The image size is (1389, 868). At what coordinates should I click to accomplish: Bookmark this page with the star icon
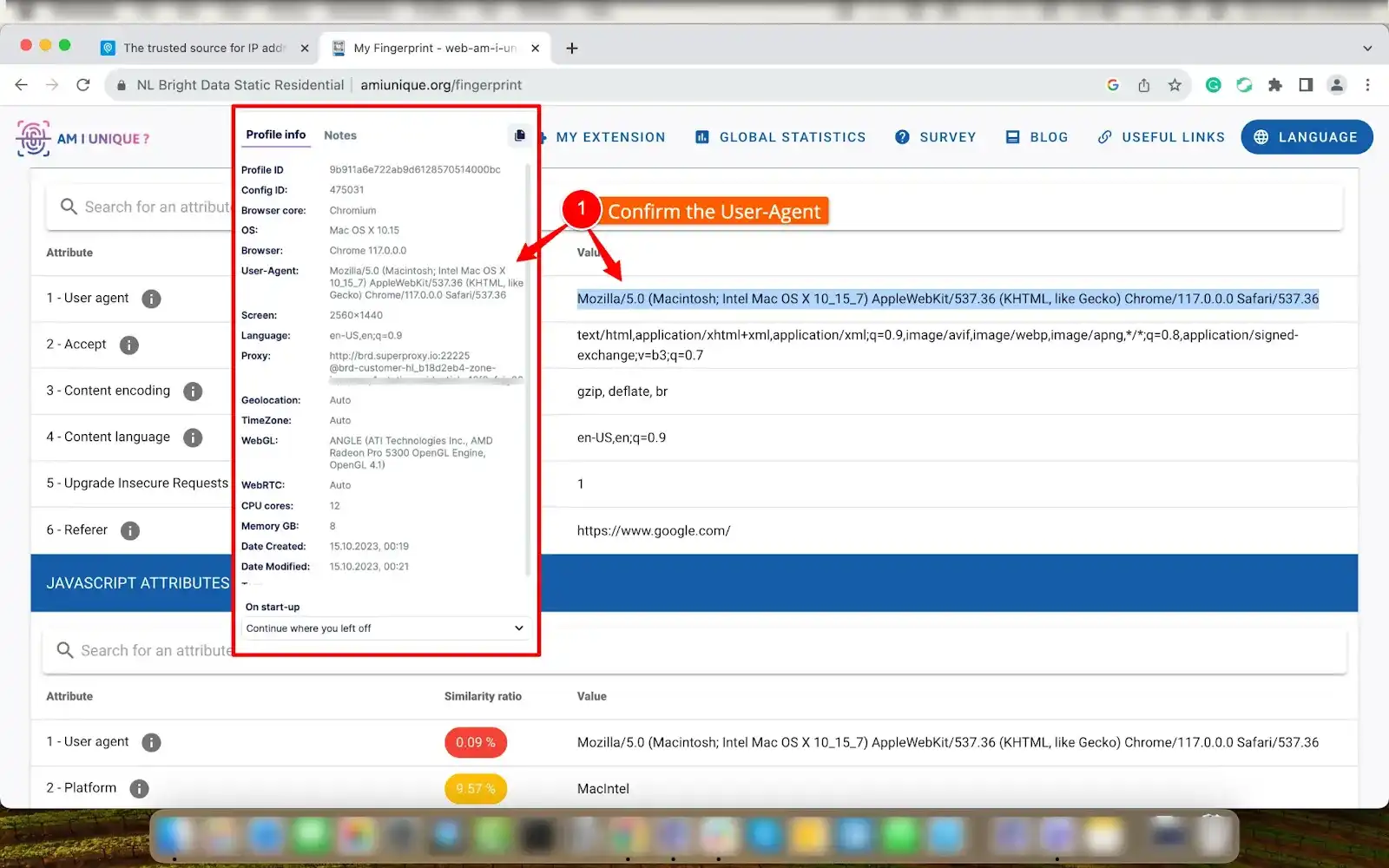pos(1175,85)
